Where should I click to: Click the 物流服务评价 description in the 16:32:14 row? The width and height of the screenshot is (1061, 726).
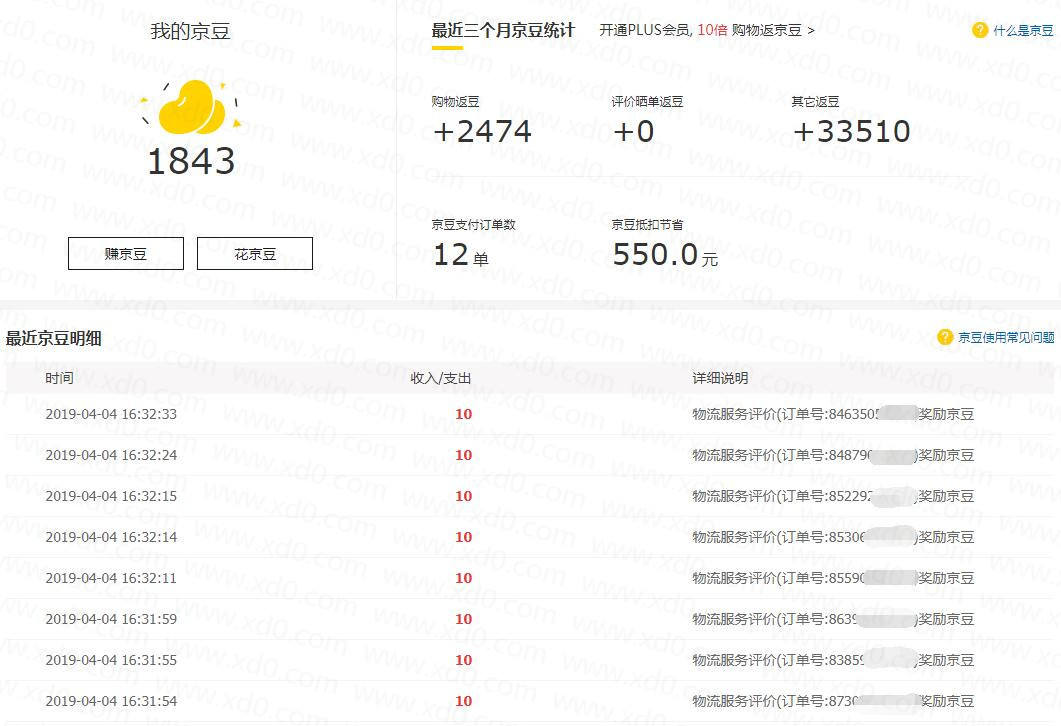833,537
